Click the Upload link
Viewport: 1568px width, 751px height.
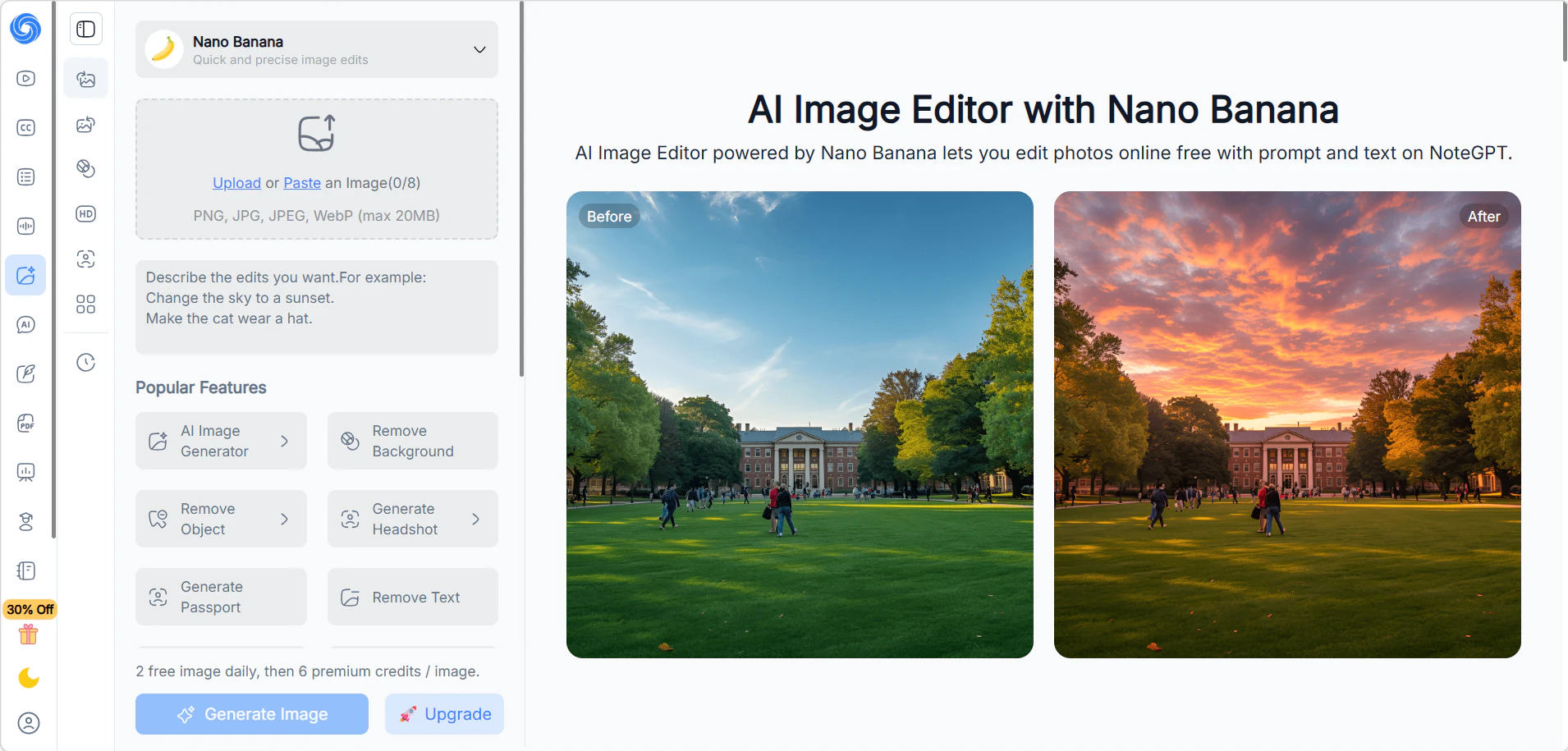pyautogui.click(x=236, y=183)
